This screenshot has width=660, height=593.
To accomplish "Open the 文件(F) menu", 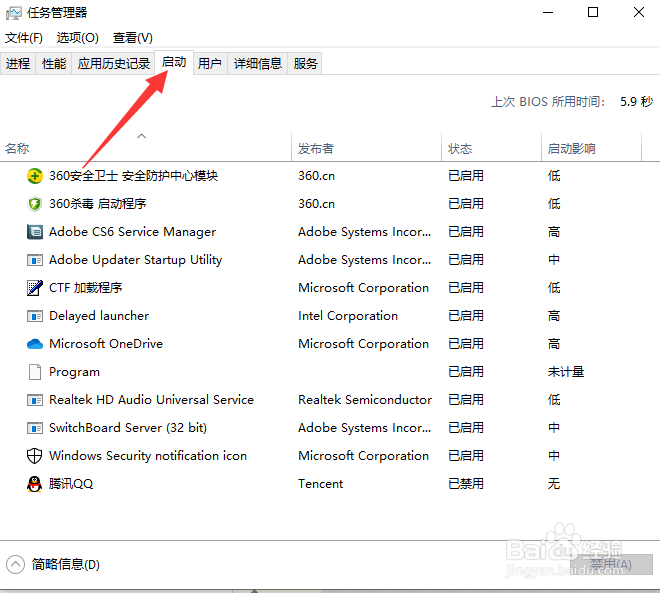I will (x=24, y=38).
